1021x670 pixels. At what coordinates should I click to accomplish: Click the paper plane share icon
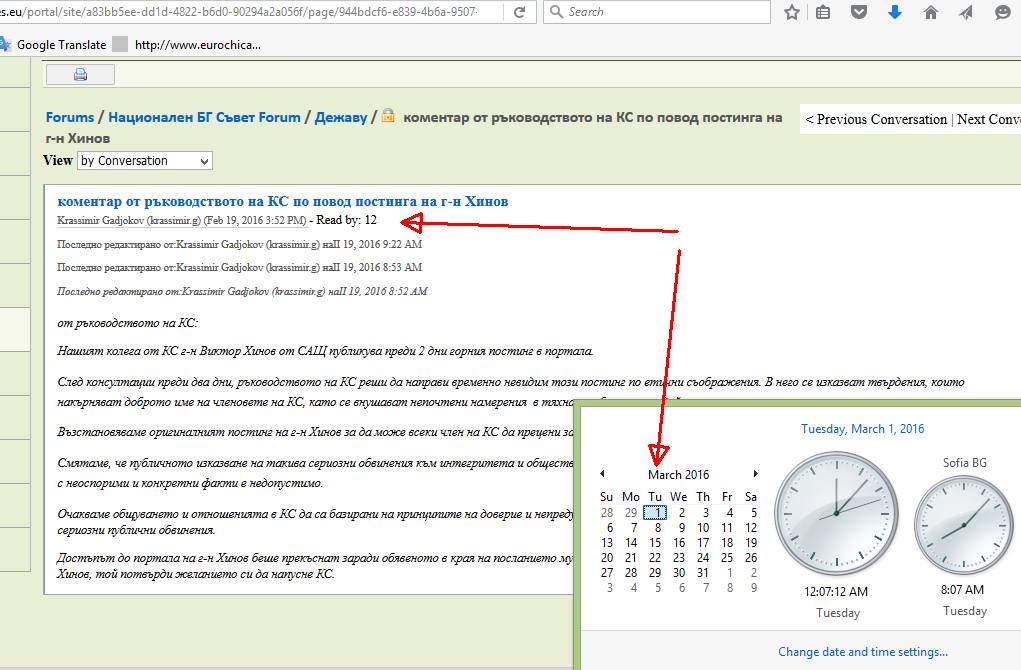(966, 12)
